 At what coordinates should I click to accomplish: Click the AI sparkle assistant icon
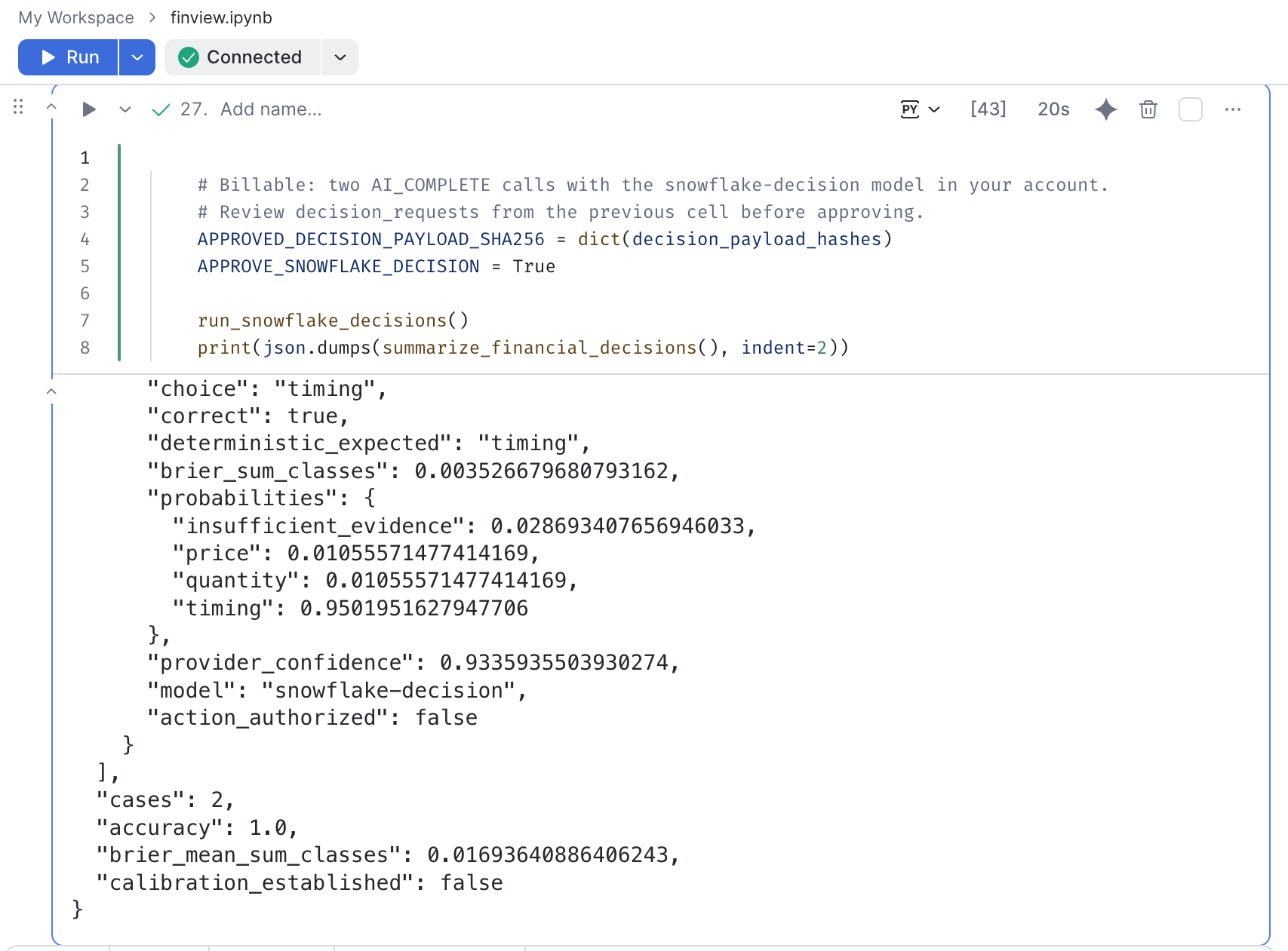pos(1106,109)
